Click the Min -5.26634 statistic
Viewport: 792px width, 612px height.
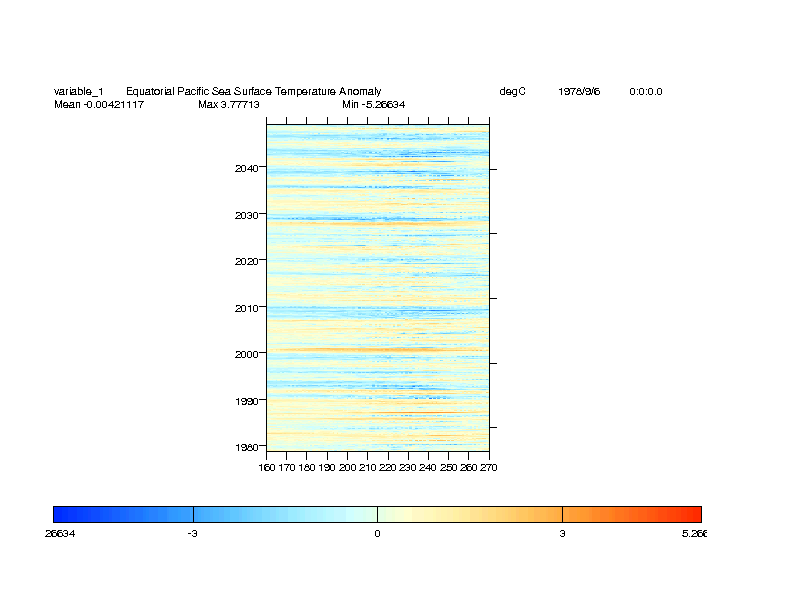(373, 105)
